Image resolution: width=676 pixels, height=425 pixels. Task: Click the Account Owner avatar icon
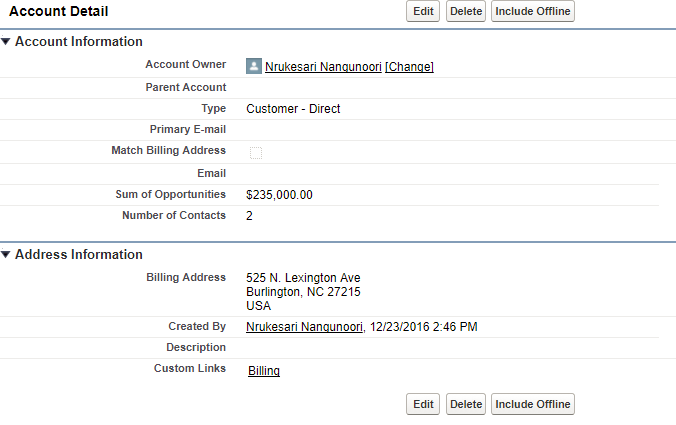click(254, 66)
